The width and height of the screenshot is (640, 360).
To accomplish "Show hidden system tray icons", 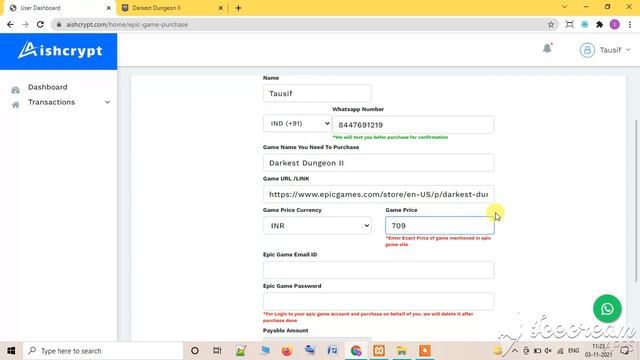I will pos(515,351).
